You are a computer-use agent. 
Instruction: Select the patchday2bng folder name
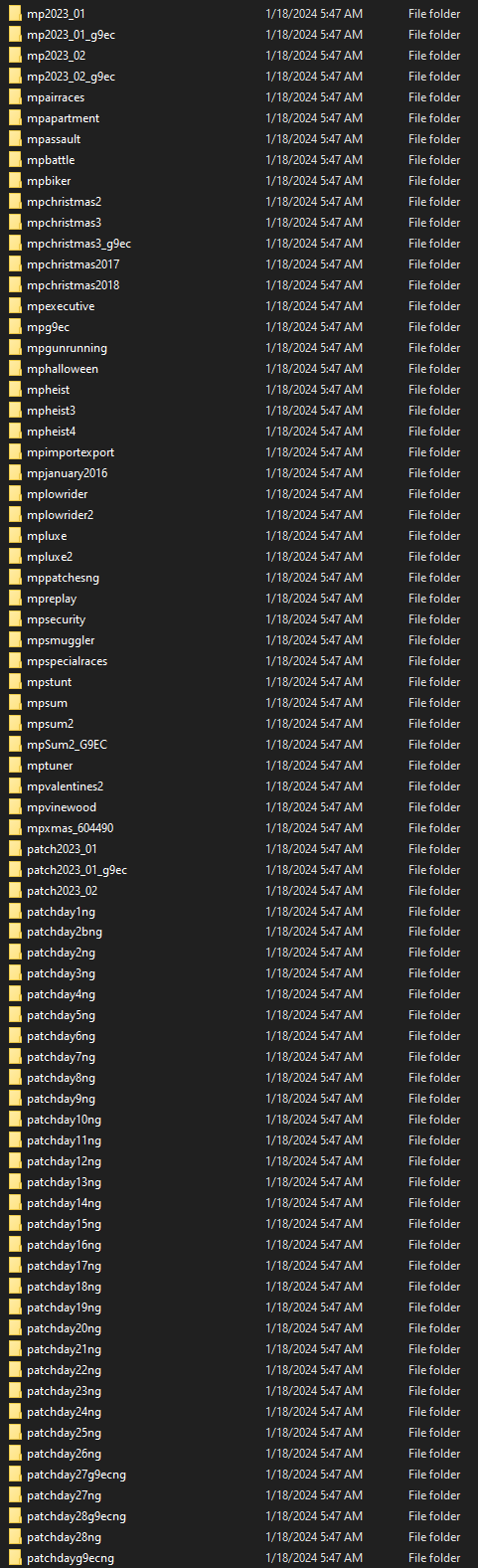click(x=65, y=932)
